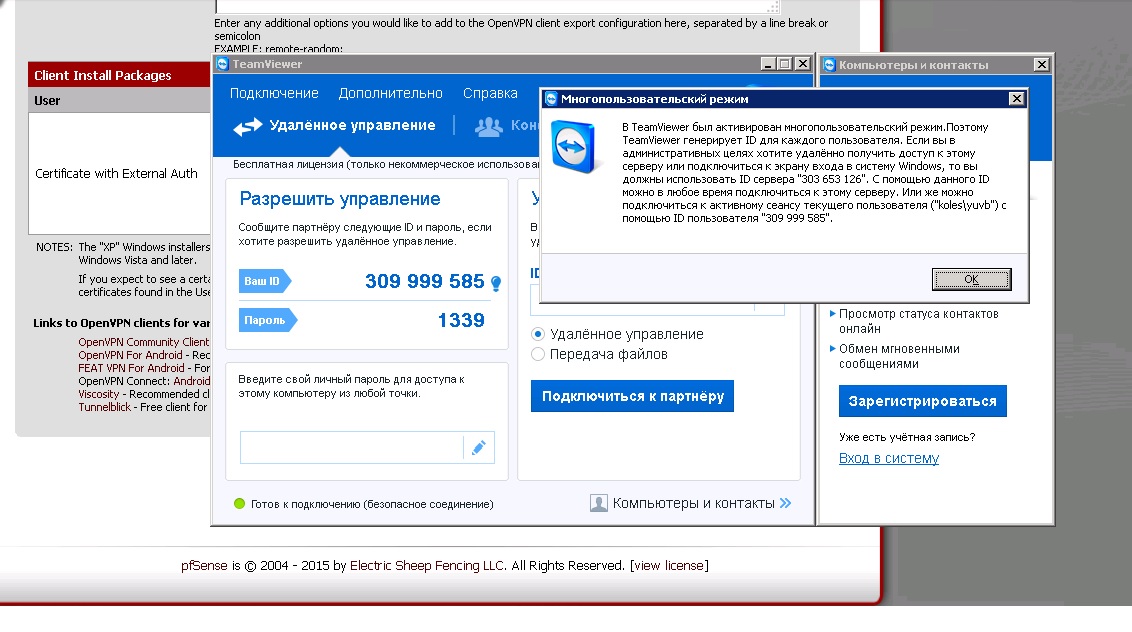
Task: Click OK in the multi-user mode dialog
Action: [x=971, y=280]
